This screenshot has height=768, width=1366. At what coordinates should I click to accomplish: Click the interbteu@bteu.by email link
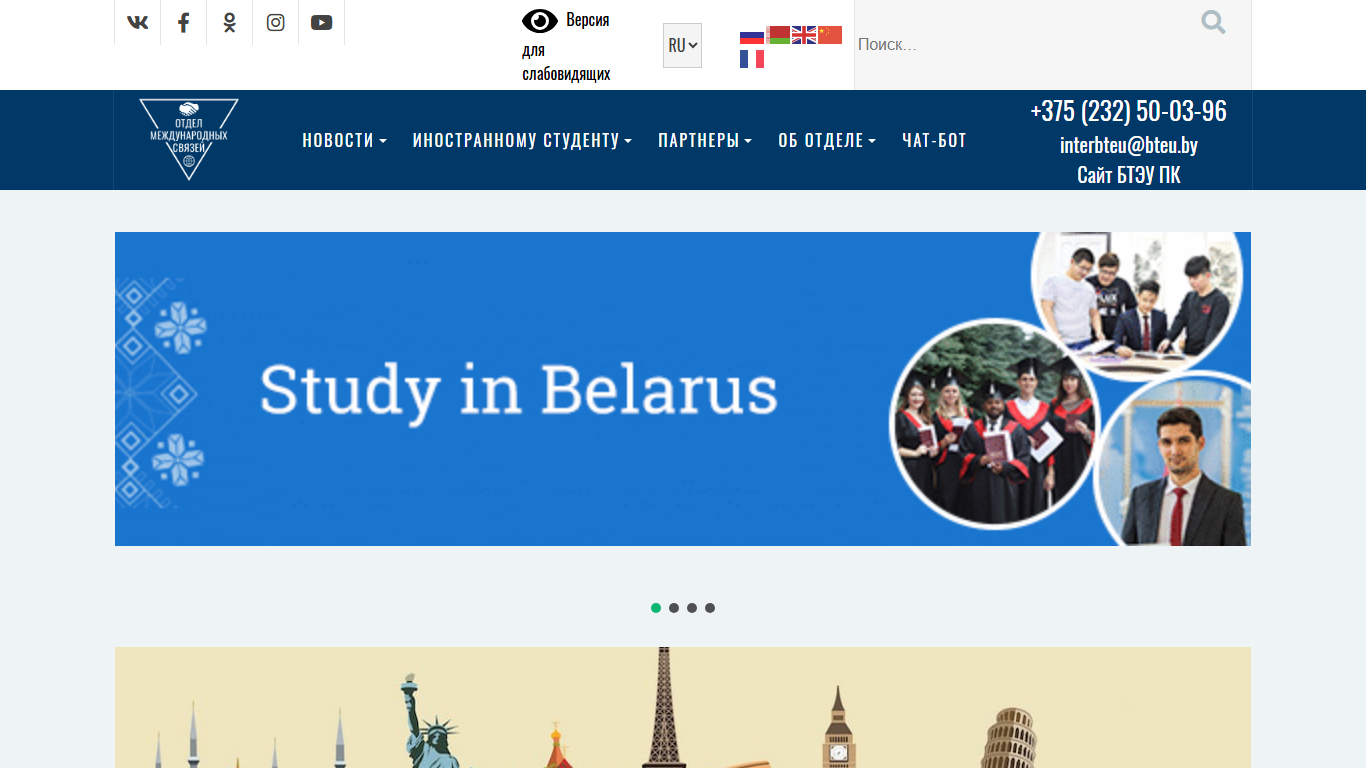1129,145
